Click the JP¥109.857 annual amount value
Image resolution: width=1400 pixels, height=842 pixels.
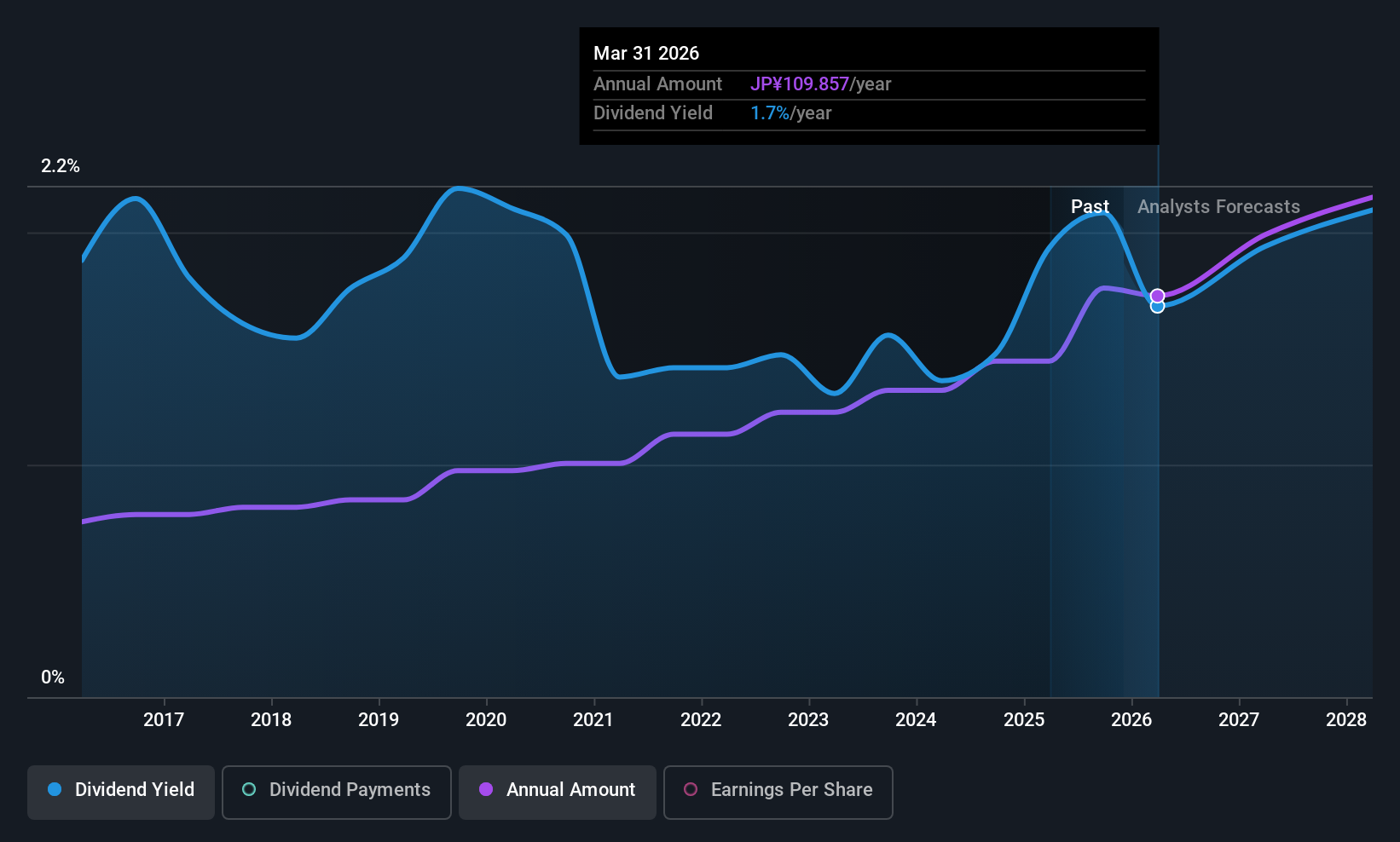(x=799, y=84)
